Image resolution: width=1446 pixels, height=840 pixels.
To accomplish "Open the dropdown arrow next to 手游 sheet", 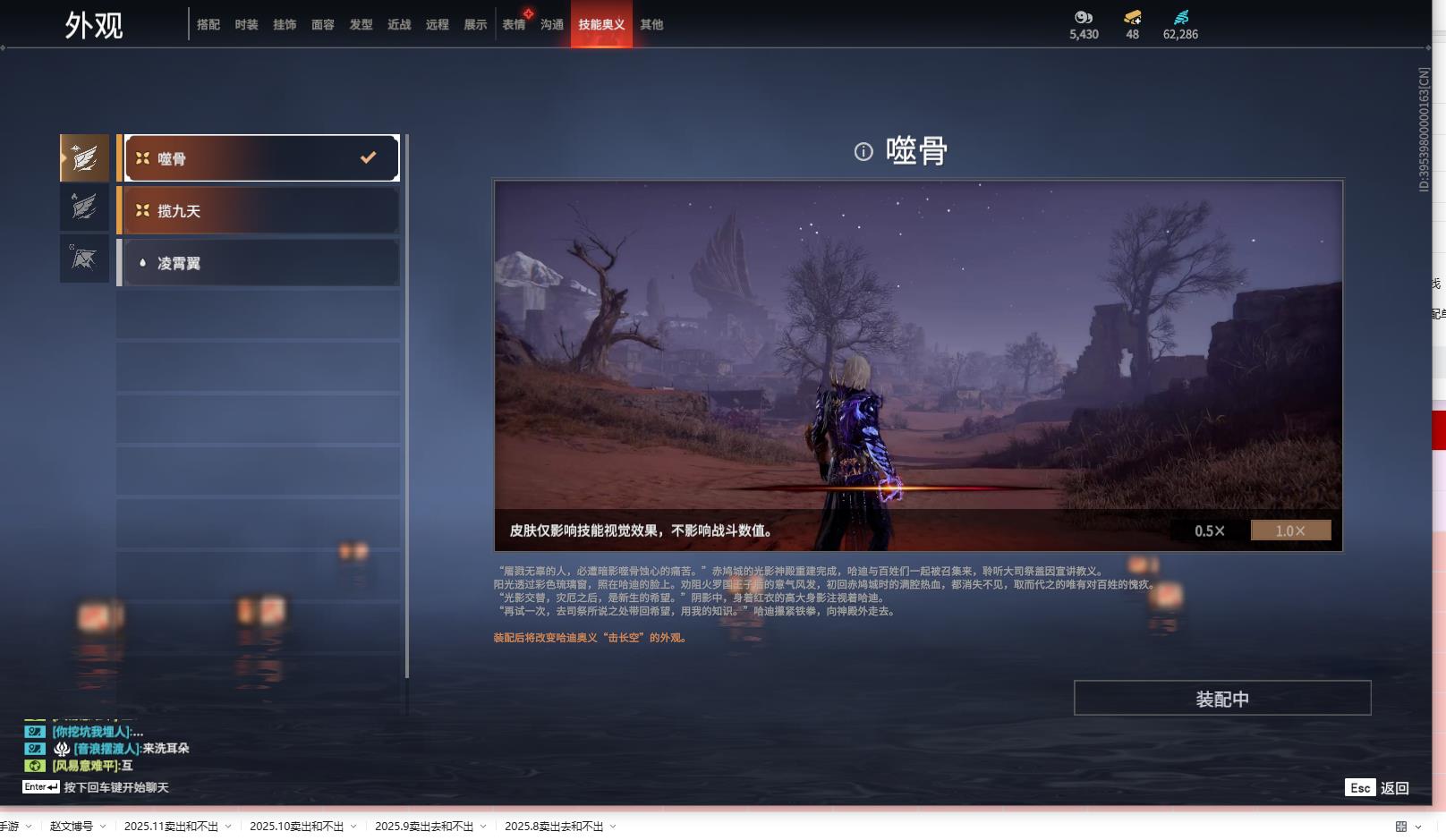I will pos(29,827).
